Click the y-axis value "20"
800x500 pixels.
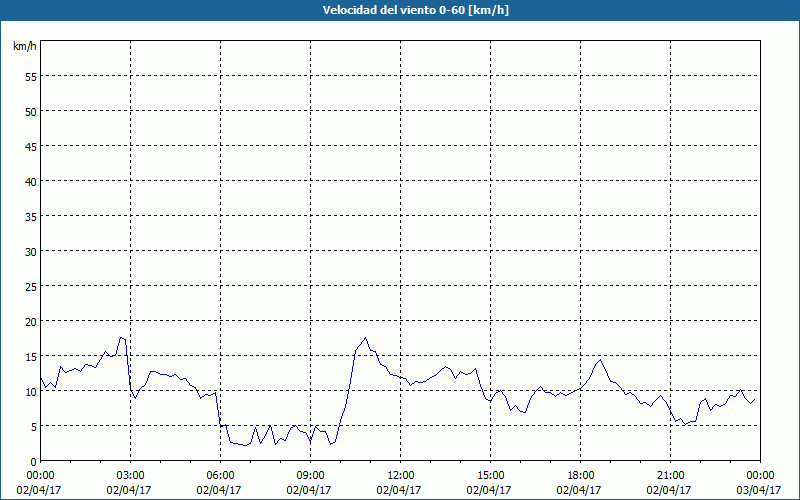[x=31, y=321]
